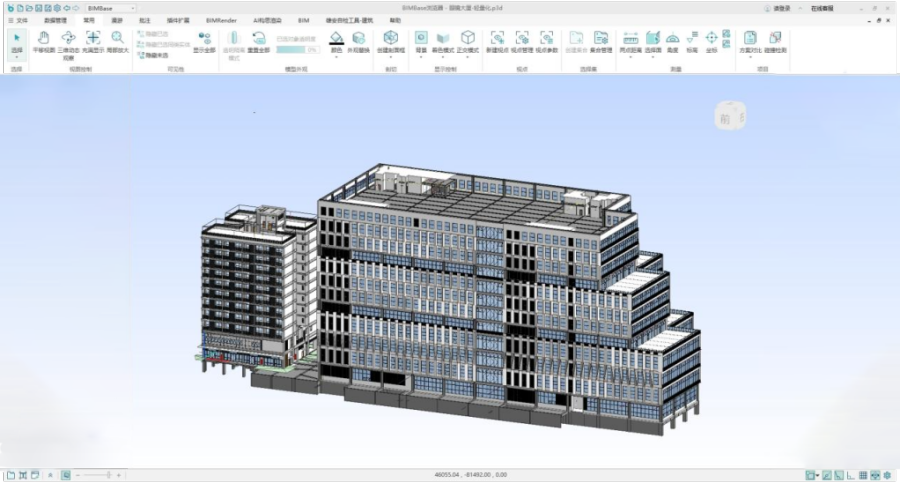Choose the 局部放大 zoom region tool

pos(118,41)
